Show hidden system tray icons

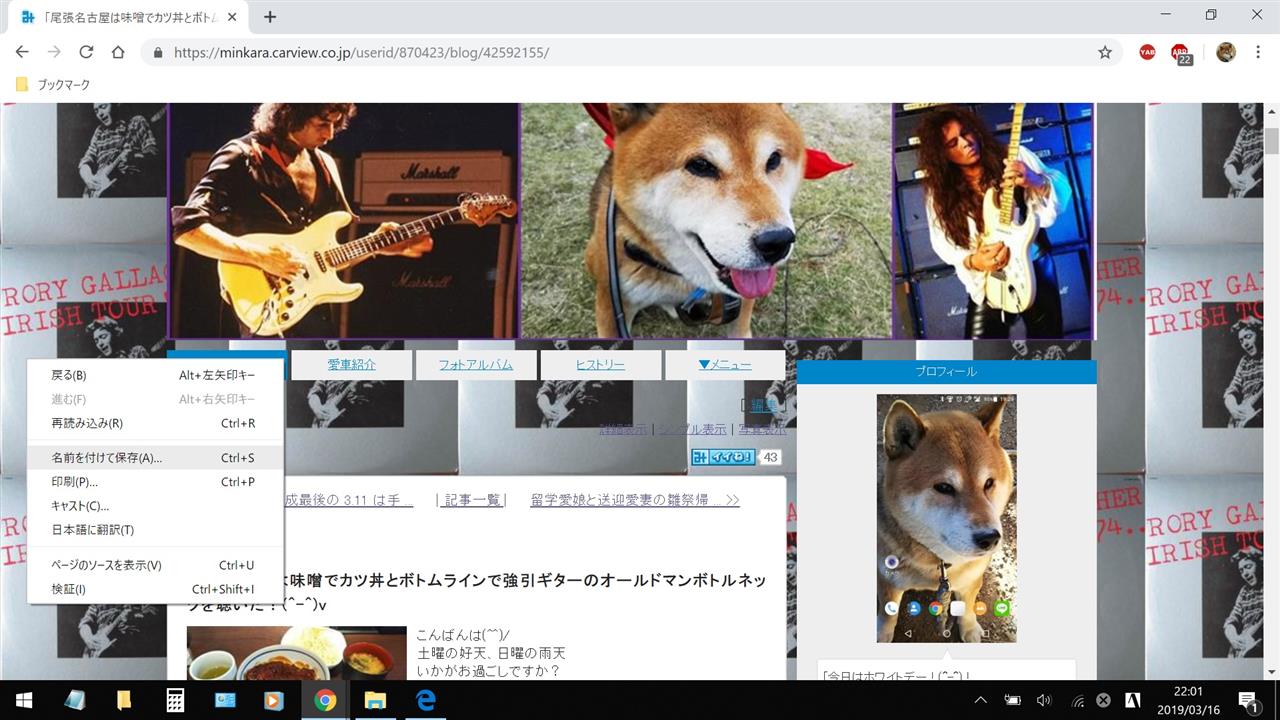pos(981,700)
